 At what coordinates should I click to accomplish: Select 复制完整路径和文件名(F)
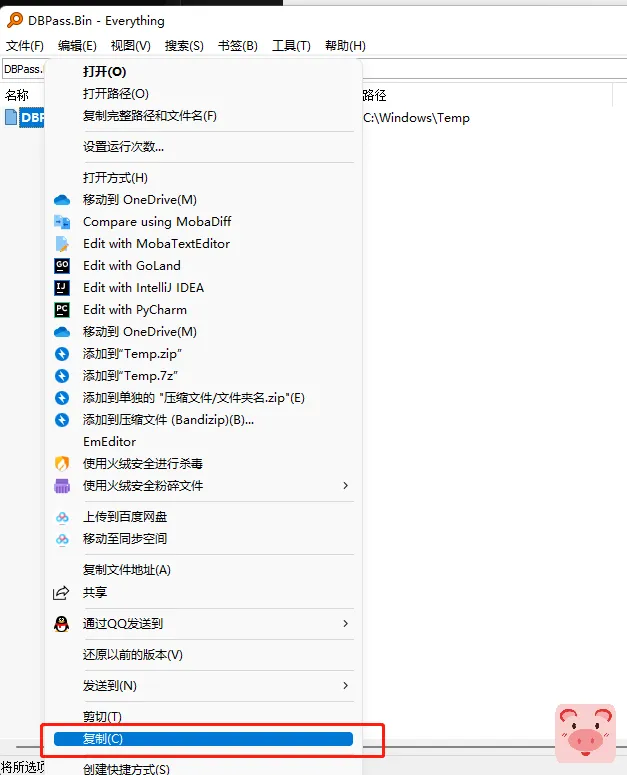[150, 116]
